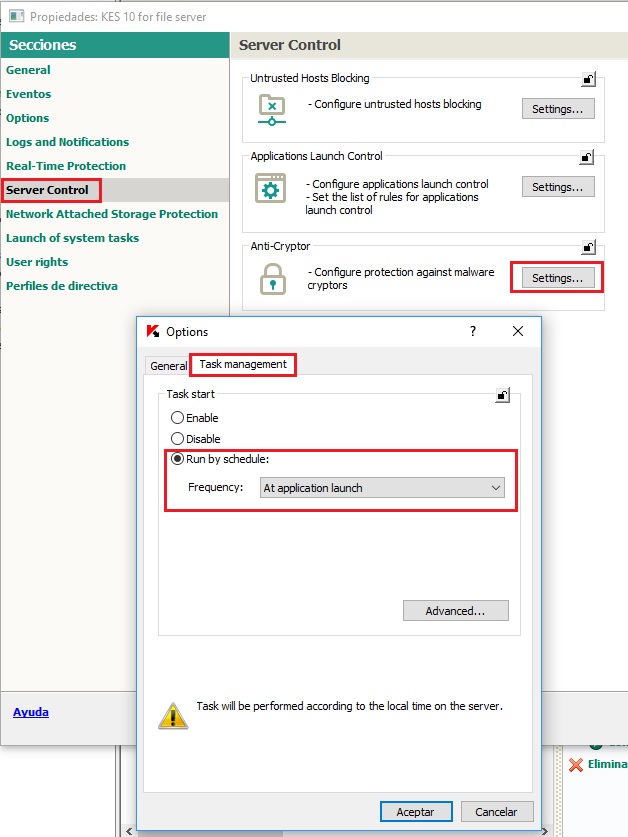Confirm with the Aceptar button

click(416, 811)
